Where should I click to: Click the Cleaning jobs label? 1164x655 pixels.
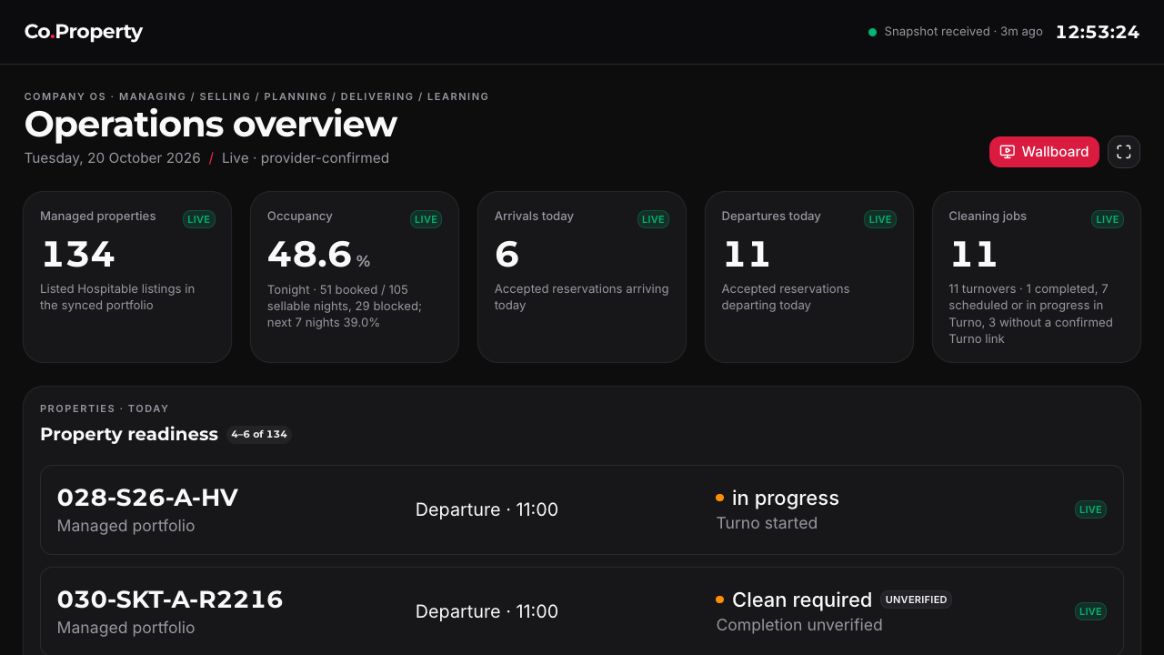click(x=987, y=216)
